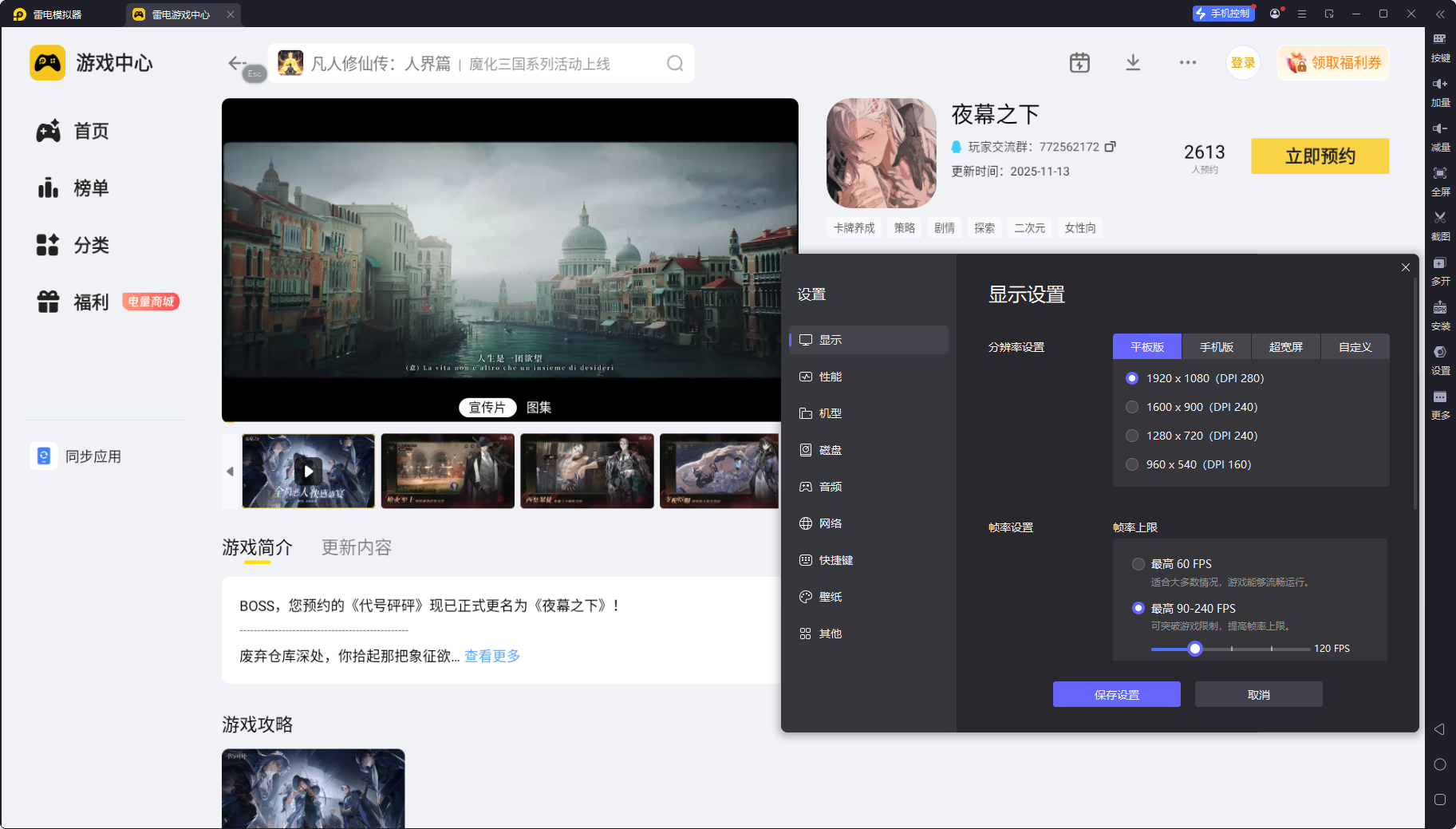Switch to 手机版 resolution tab
The image size is (1456, 829).
(x=1217, y=347)
